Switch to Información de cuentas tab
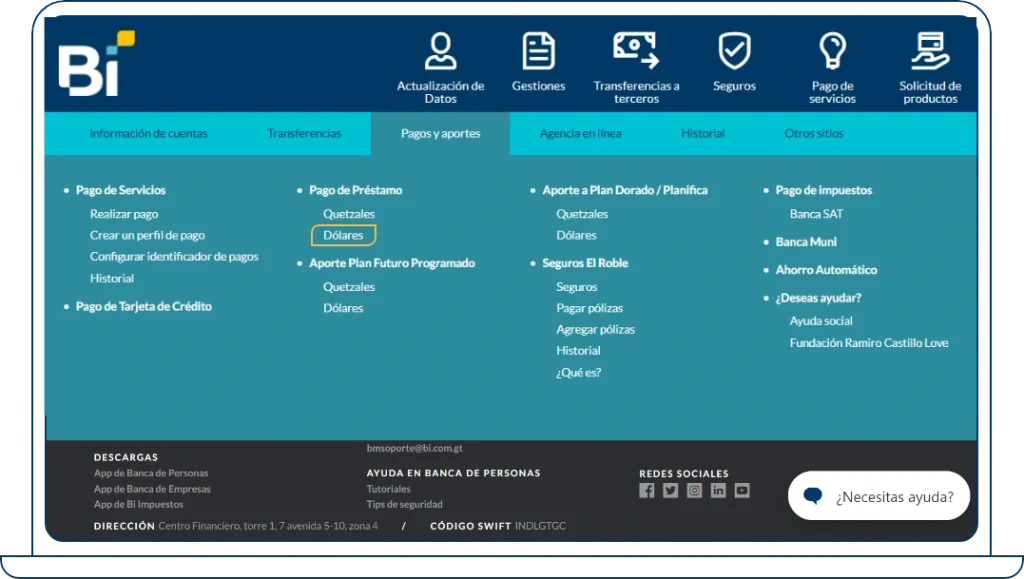The height and width of the screenshot is (579, 1024). [x=148, y=134]
